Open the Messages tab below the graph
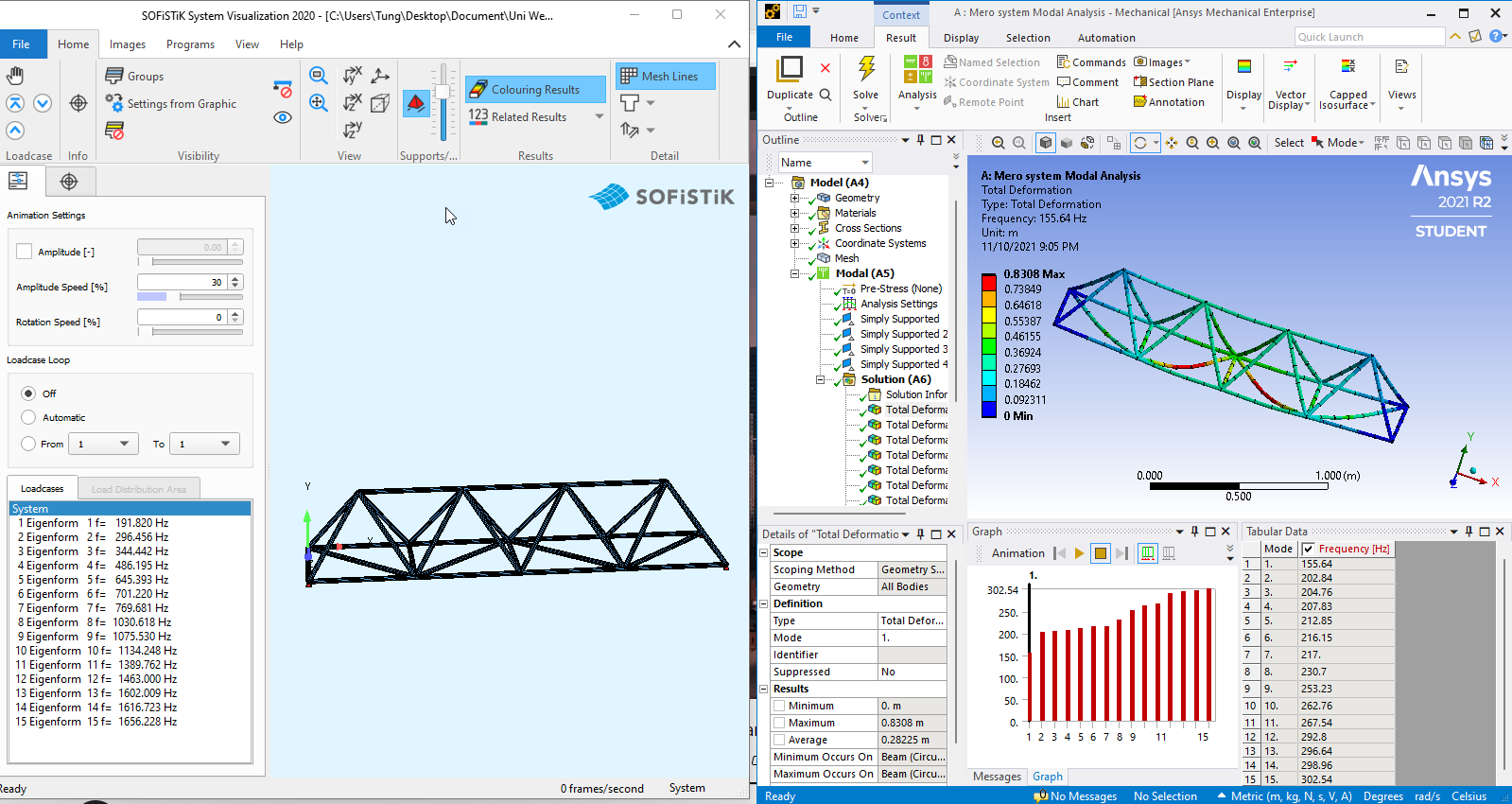1512x804 pixels. click(x=997, y=777)
